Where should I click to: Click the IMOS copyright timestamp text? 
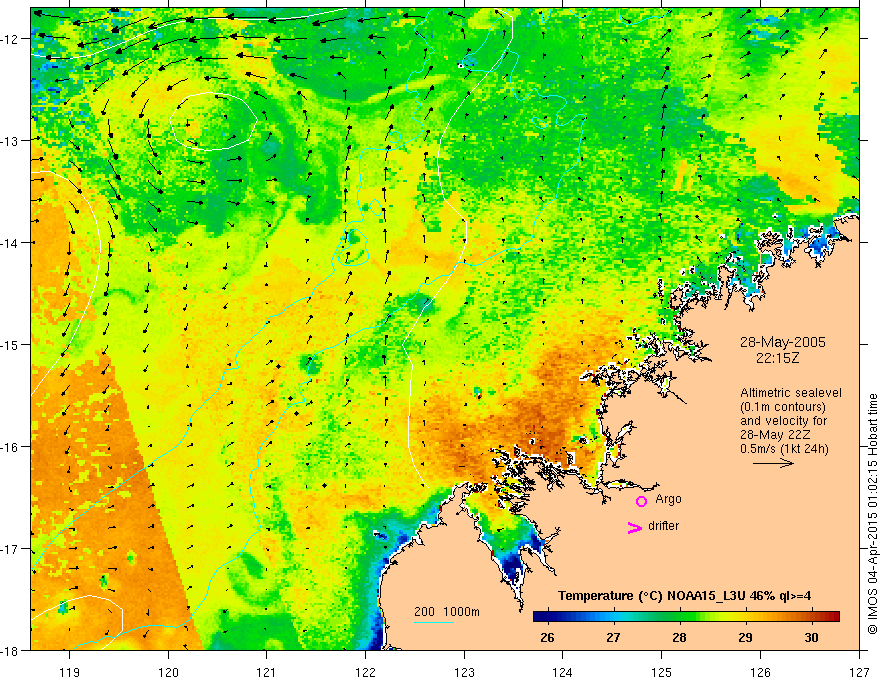point(872,516)
